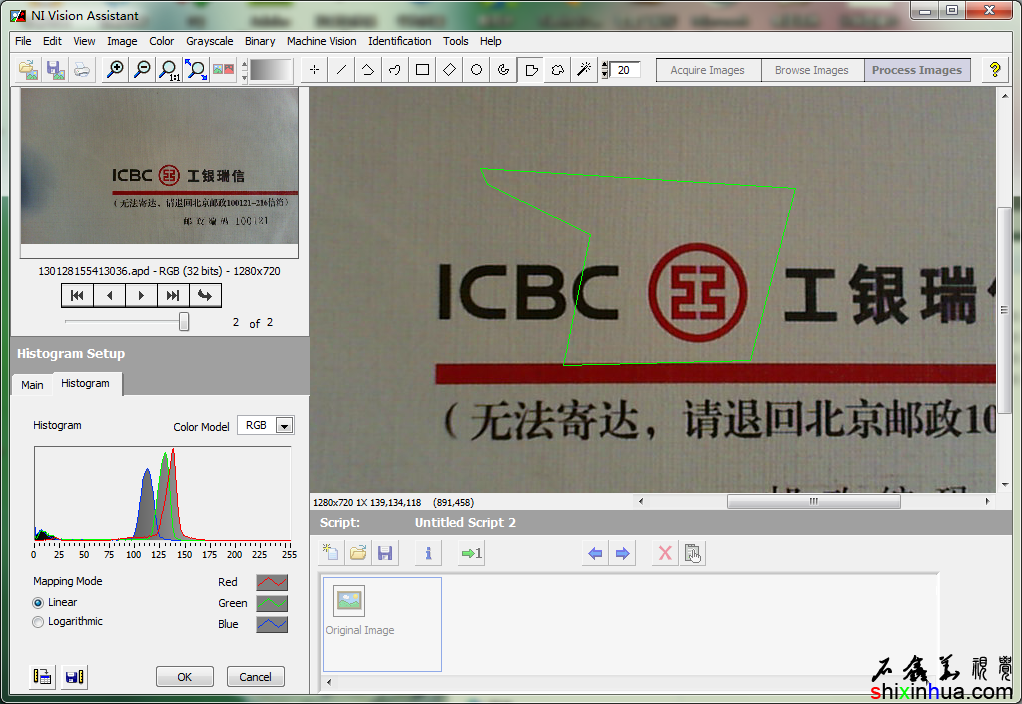This screenshot has width=1022, height=704.
Task: Select the Zoom In magnifier tool
Action: 116,70
